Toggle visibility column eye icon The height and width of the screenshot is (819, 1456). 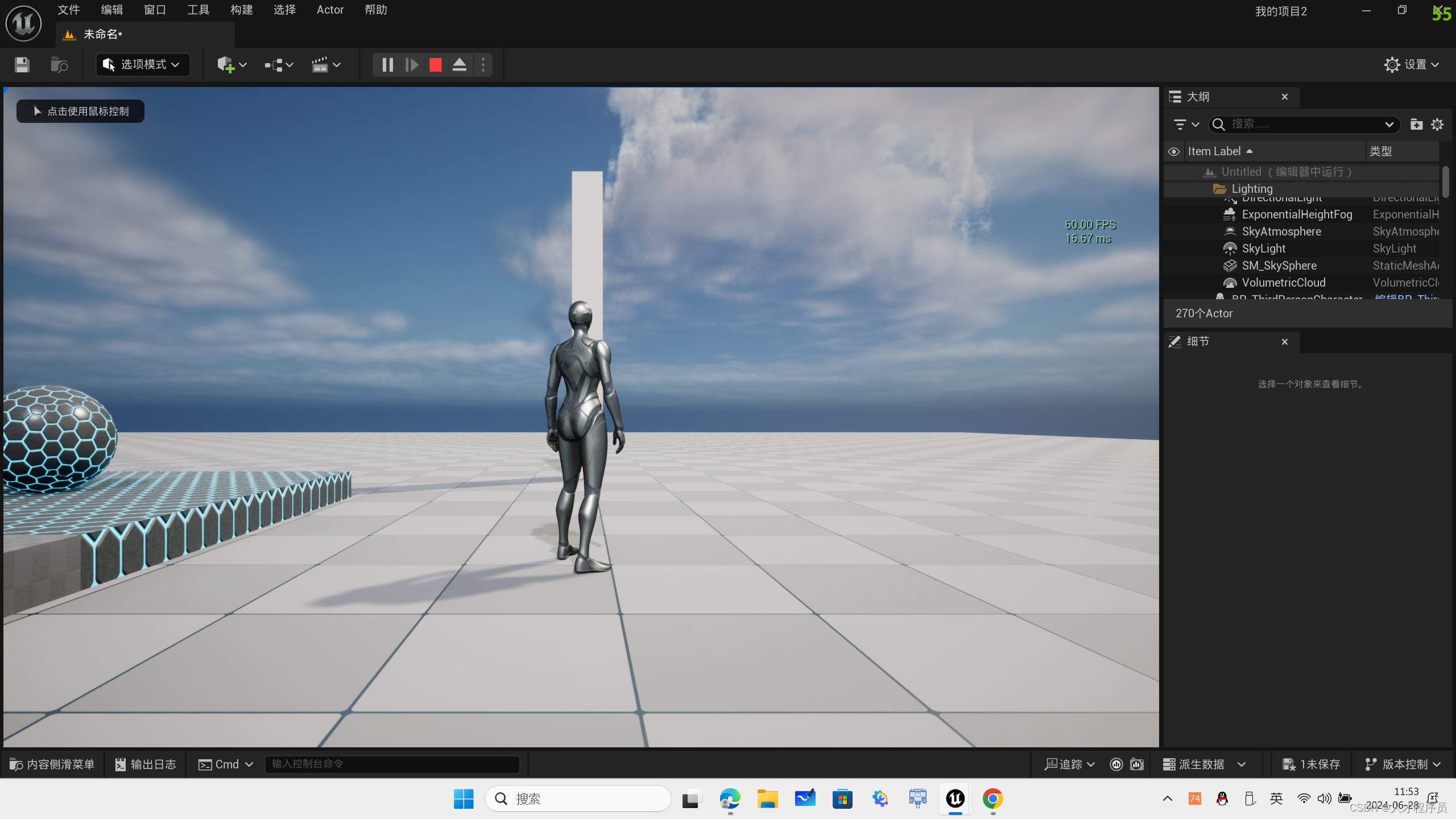click(1174, 151)
